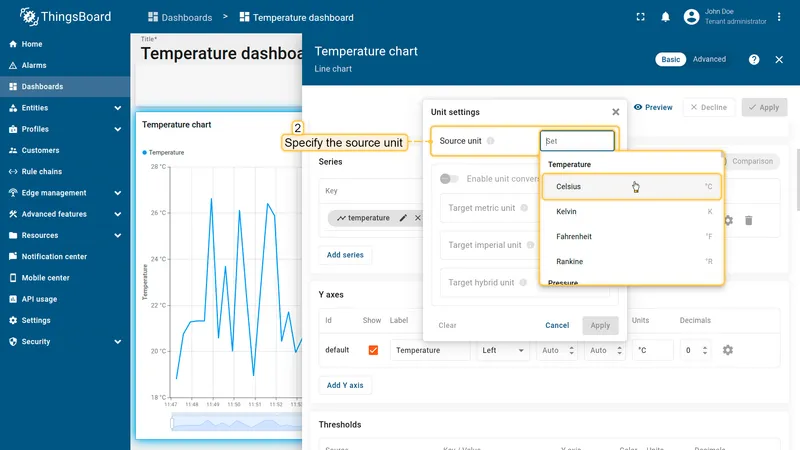Click the Decline button
800x450 pixels.
(x=709, y=107)
